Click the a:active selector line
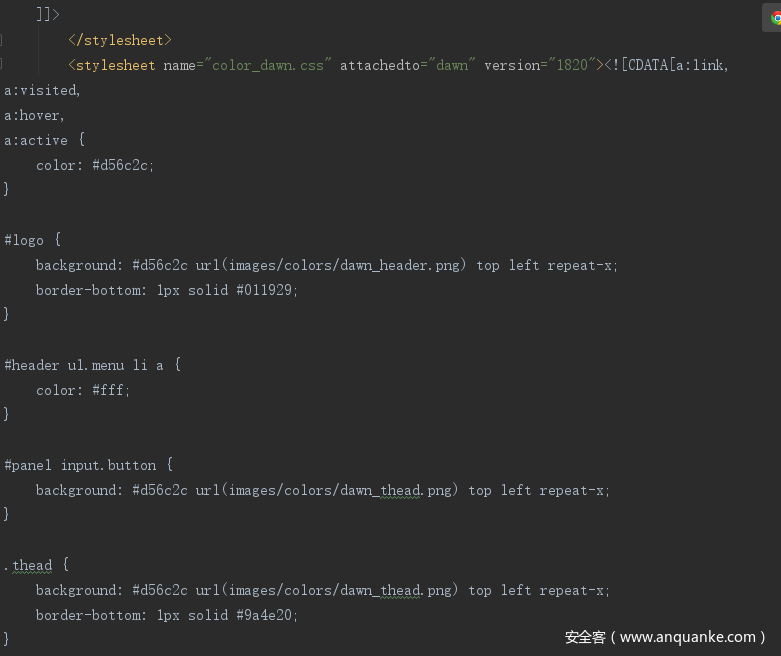The width and height of the screenshot is (781, 656). [37, 140]
